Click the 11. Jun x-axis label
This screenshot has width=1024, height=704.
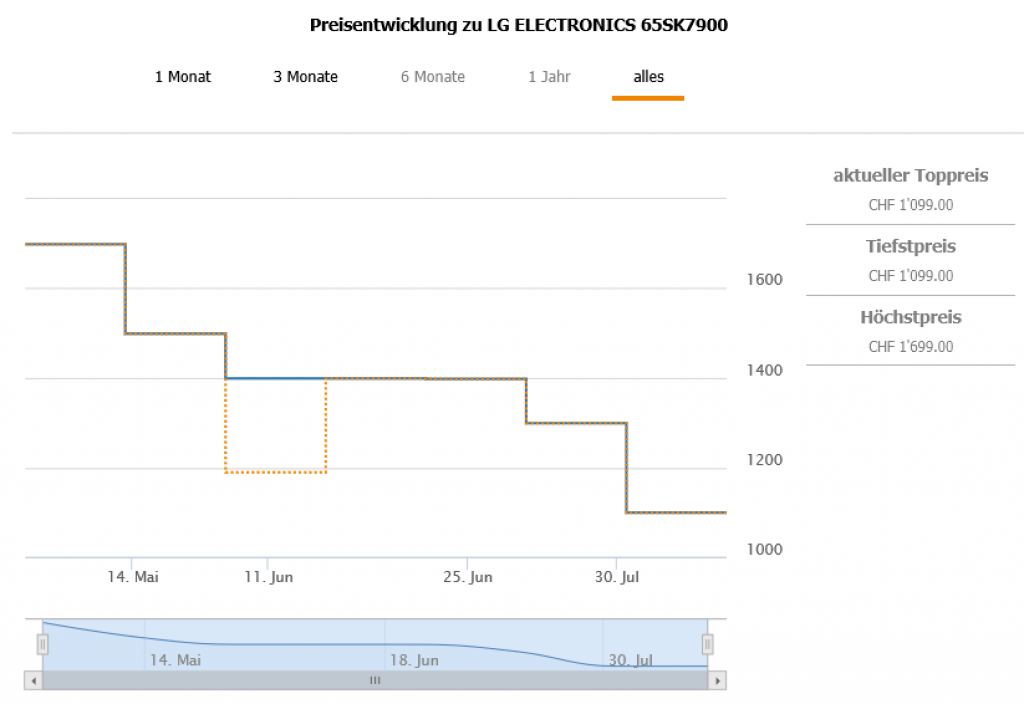coord(268,577)
